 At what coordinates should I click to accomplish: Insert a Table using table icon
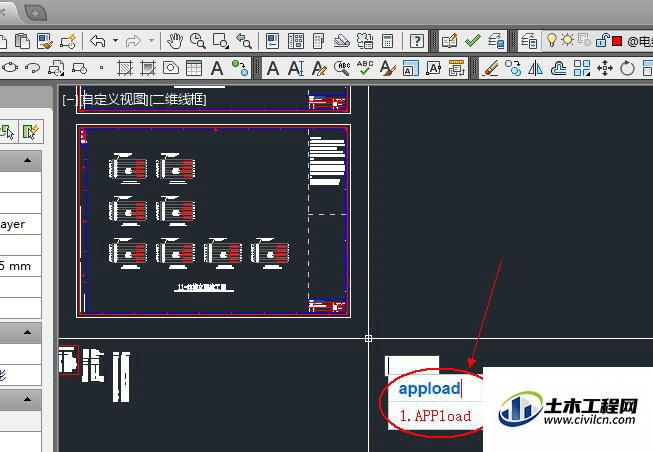194,68
